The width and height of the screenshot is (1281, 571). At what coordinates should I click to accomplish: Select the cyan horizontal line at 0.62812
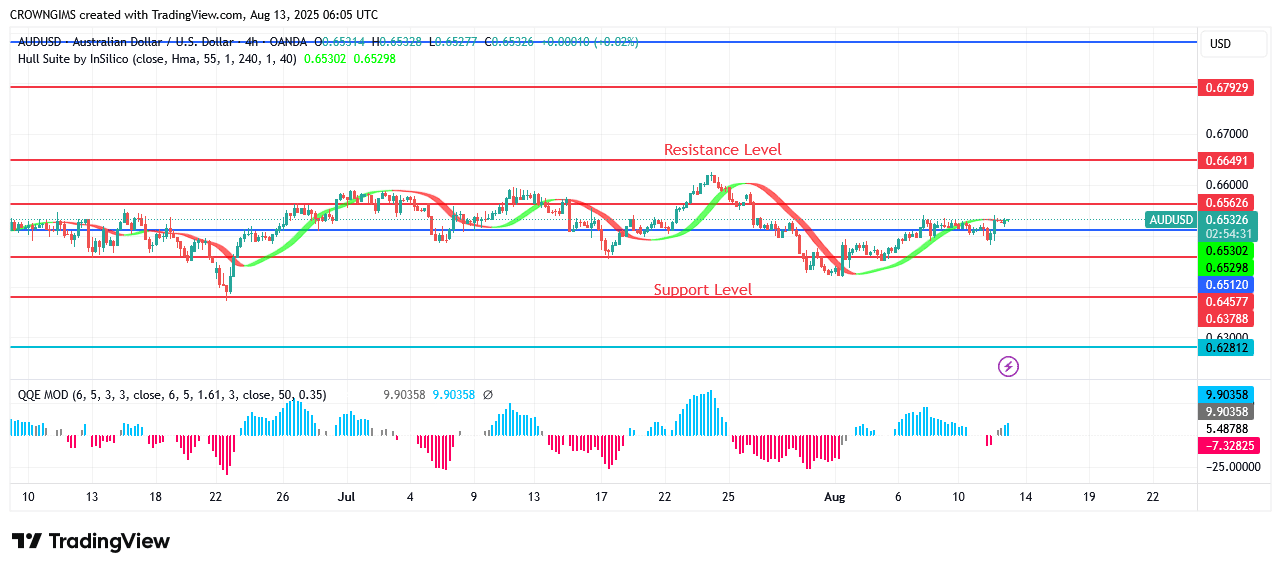[x=604, y=347]
